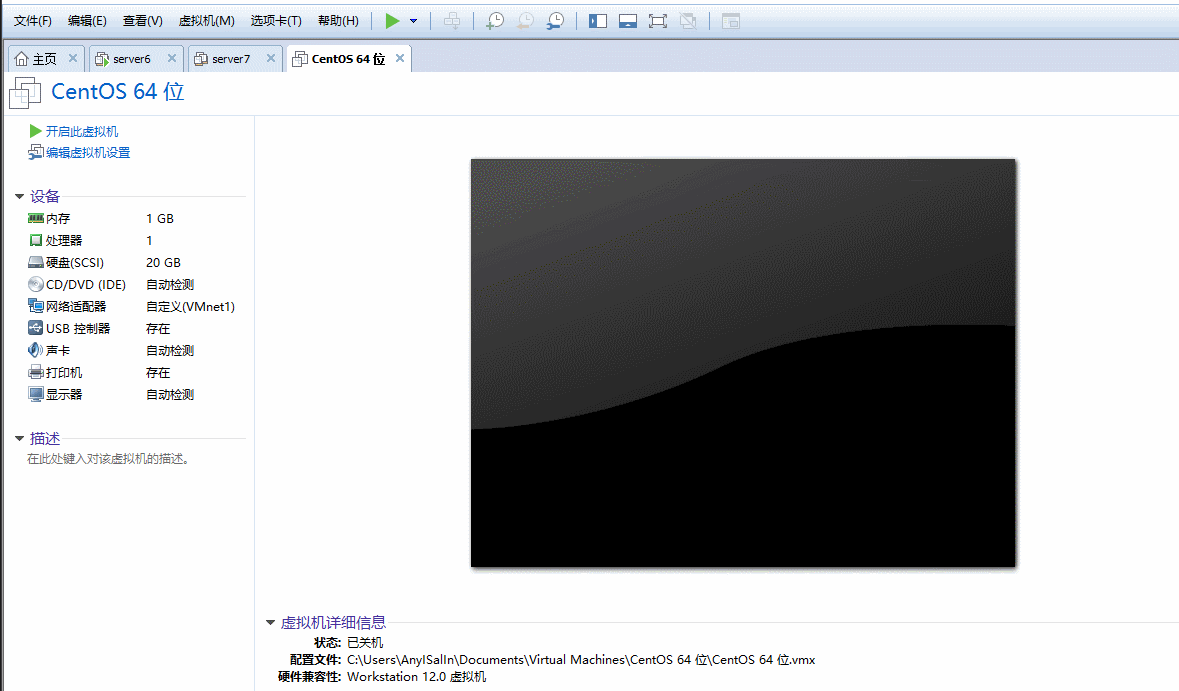Click the 内存 memory device icon
1179x691 pixels.
[35, 218]
